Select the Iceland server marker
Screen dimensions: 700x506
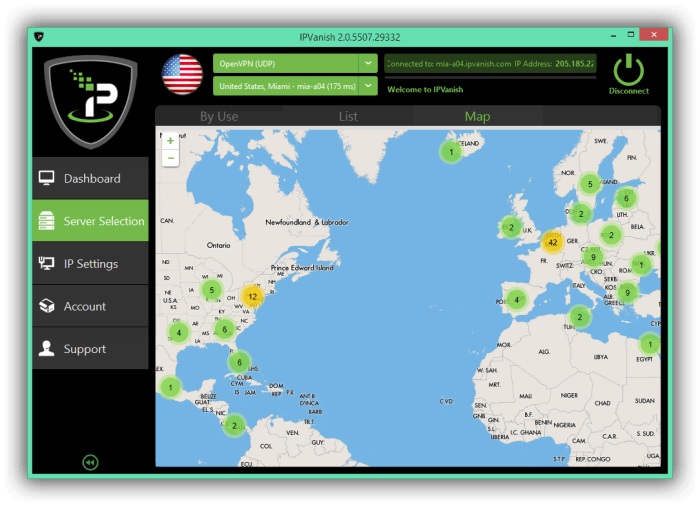(x=451, y=152)
